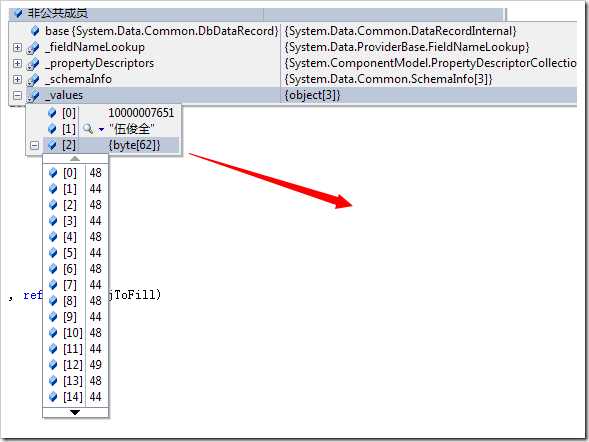Image resolution: width=589 pixels, height=442 pixels.
Task: Select the 非公共成员 header row
Action: [x=257, y=14]
